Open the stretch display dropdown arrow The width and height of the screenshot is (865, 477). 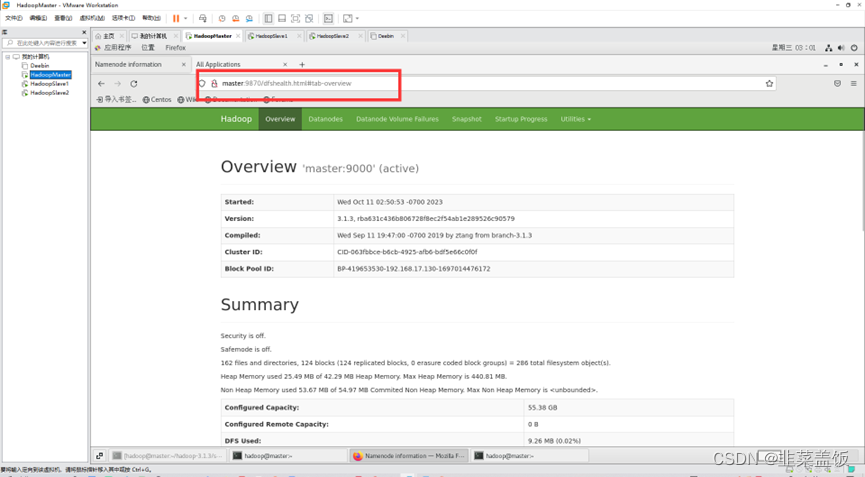pyautogui.click(x=357, y=18)
